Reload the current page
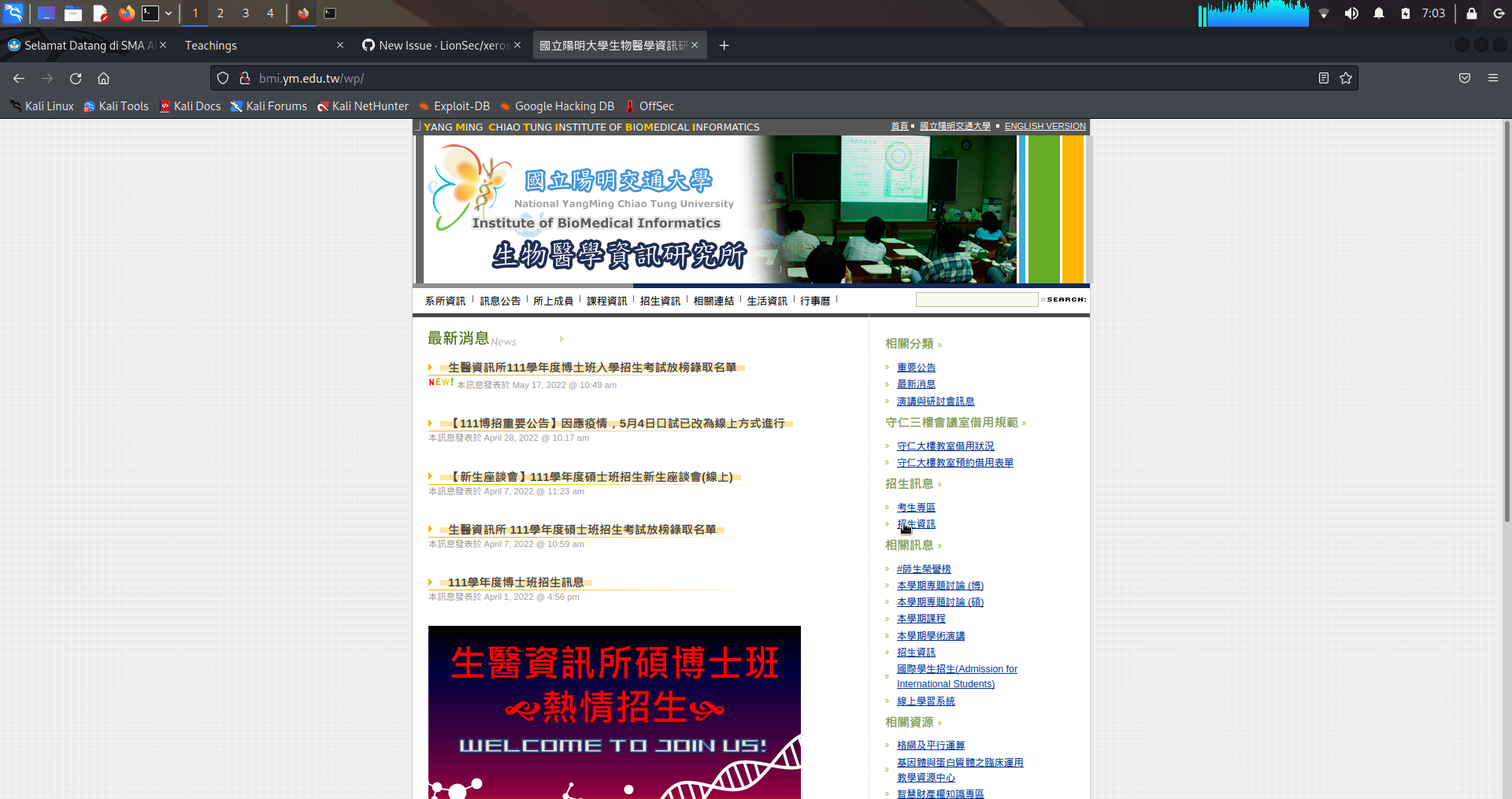Viewport: 1512px width, 799px height. (76, 79)
